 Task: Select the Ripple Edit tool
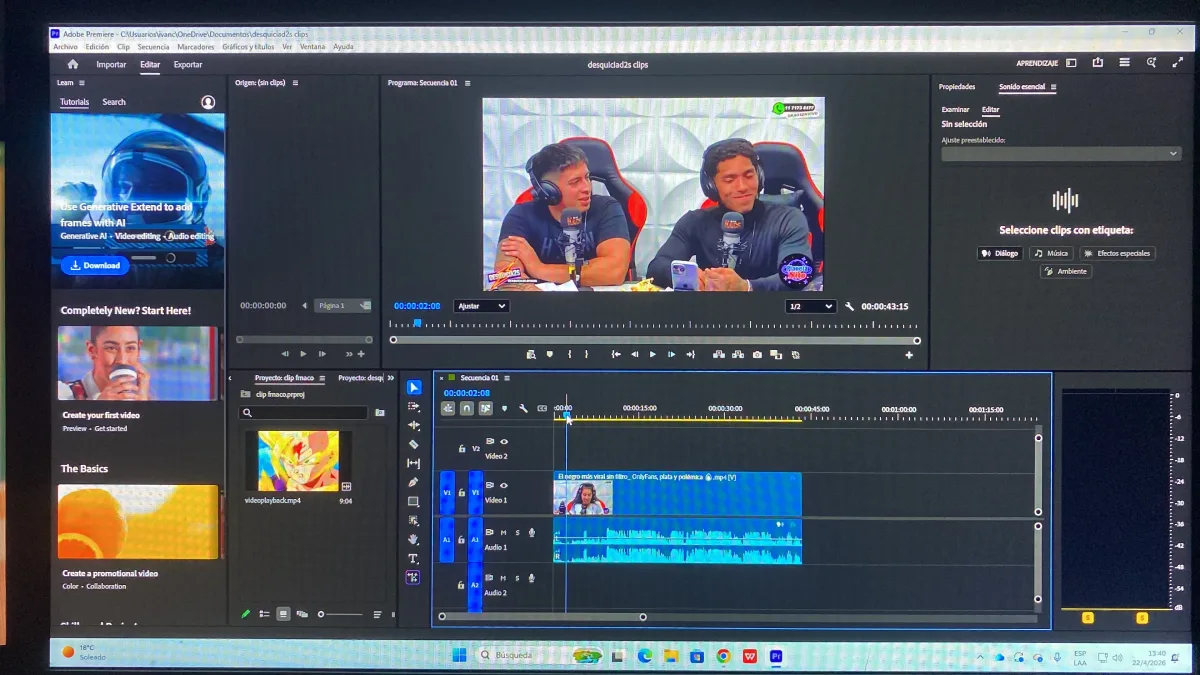[x=414, y=425]
